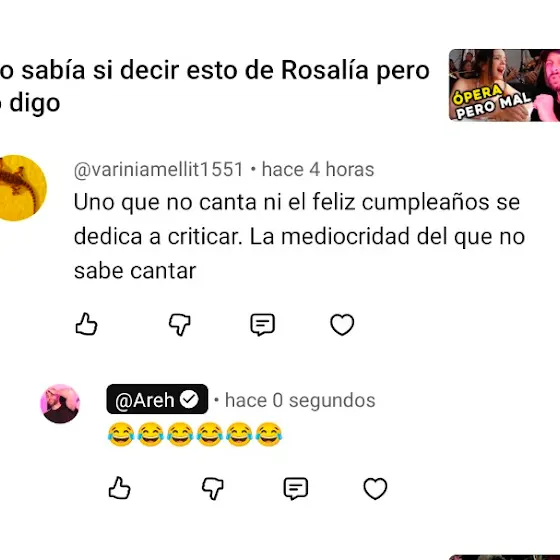Screen dimensions: 560x560
Task: Dislike the comment about mediocridad
Action: coord(180,325)
